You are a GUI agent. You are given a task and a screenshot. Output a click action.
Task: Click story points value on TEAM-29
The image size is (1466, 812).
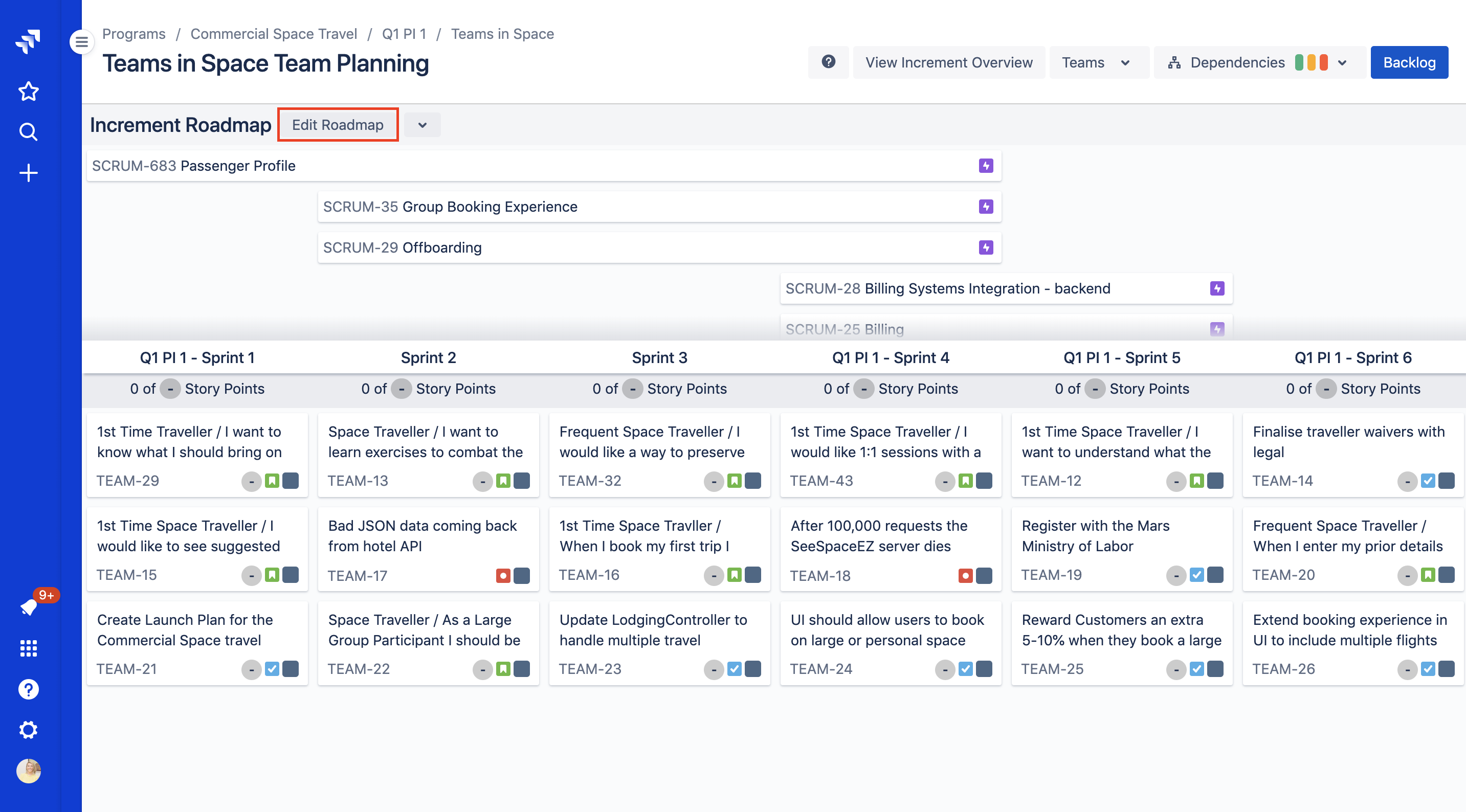[251, 481]
